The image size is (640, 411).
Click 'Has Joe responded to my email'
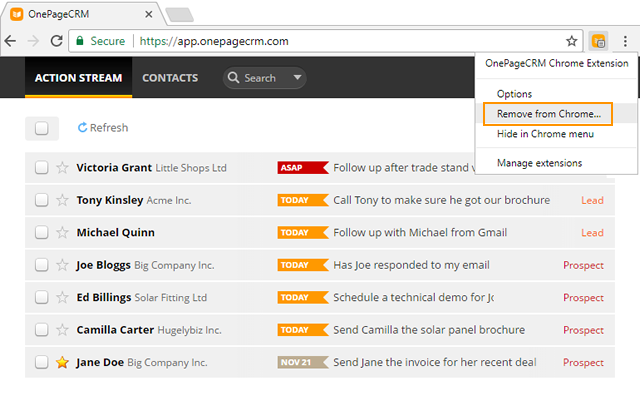411,265
